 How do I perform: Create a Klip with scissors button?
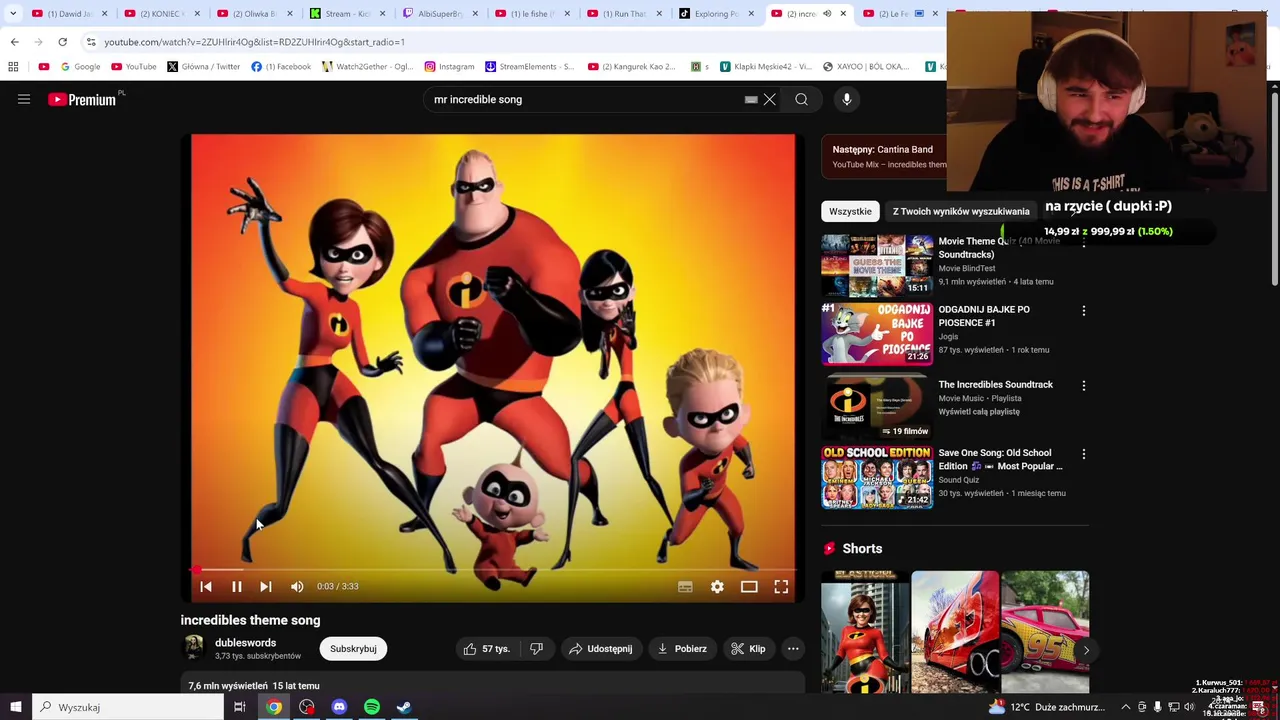point(748,649)
